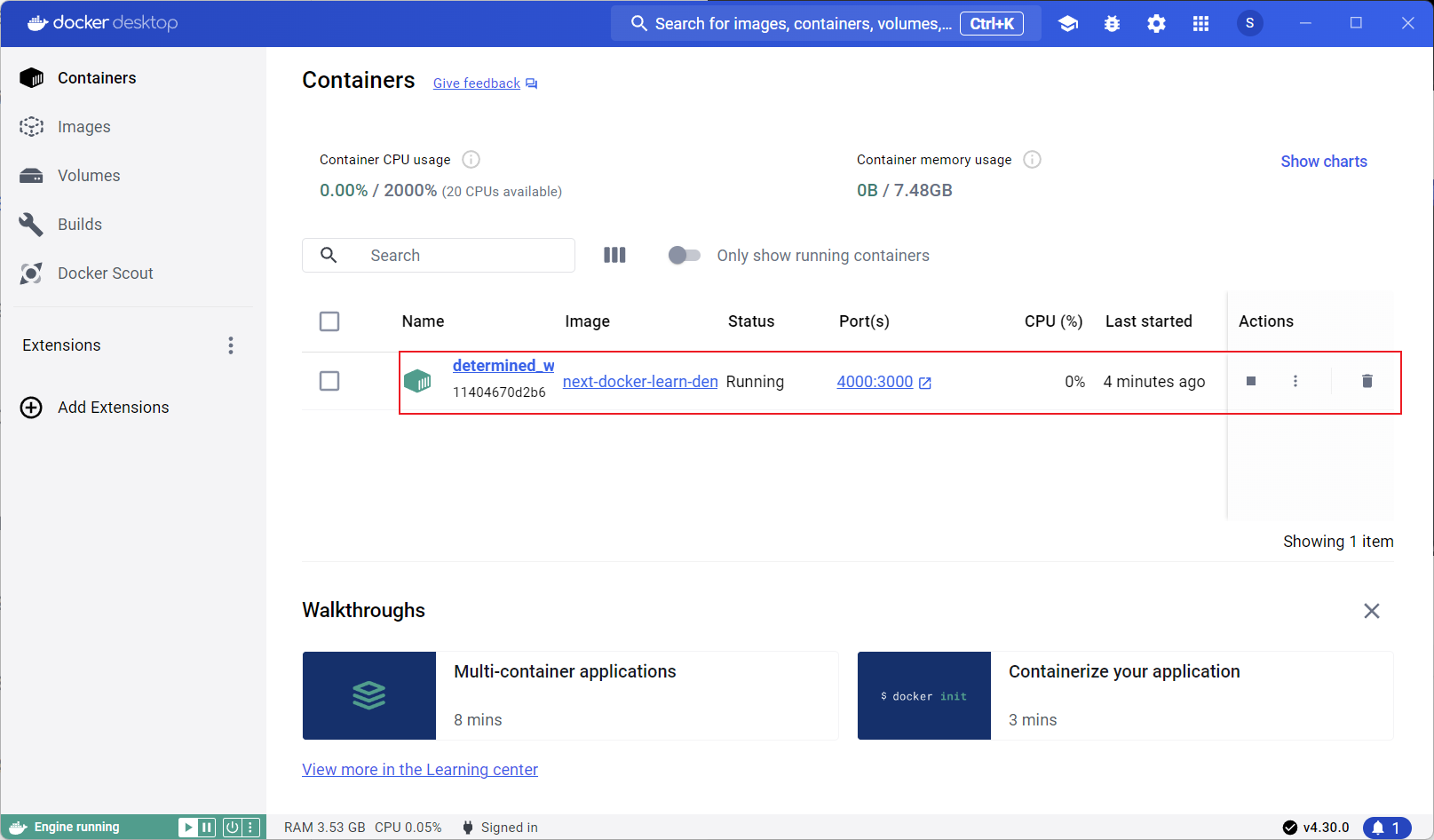This screenshot has height=840, width=1434.
Task: Open the column display options icon
Action: click(614, 256)
